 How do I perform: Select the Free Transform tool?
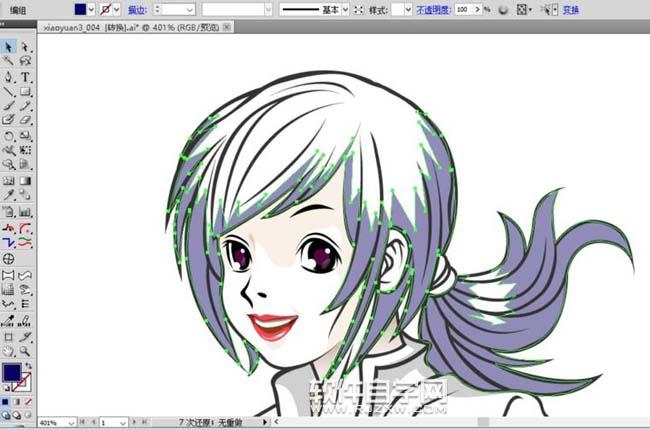(x=25, y=150)
